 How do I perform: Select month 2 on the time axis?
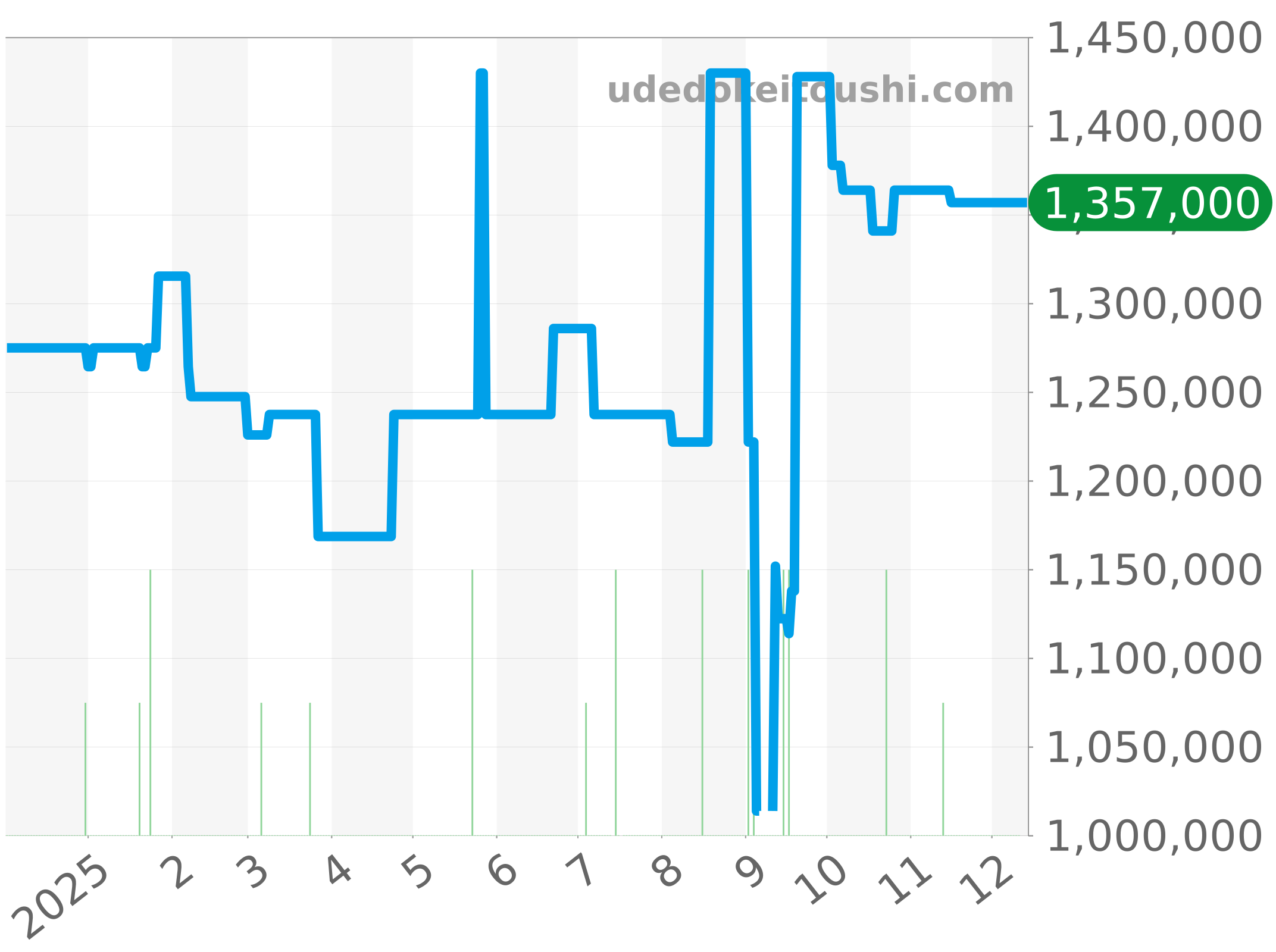point(177,872)
